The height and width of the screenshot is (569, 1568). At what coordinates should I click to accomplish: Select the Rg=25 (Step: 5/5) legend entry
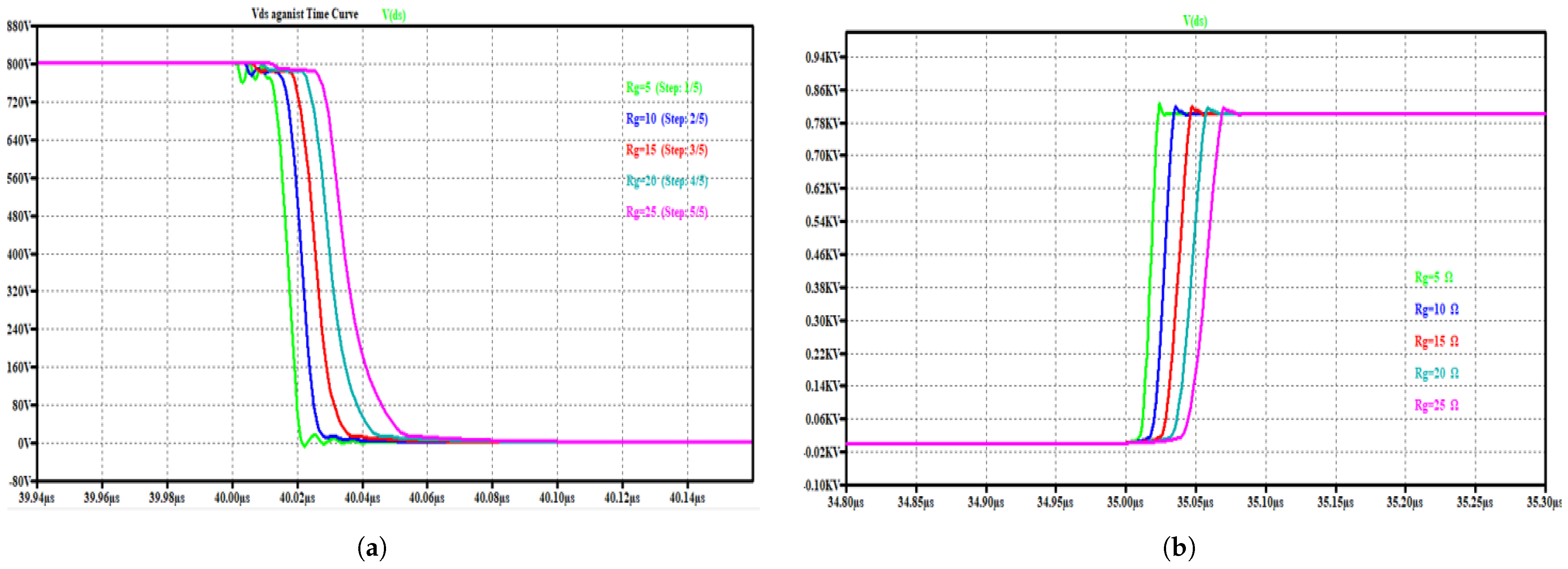pyautogui.click(x=666, y=212)
